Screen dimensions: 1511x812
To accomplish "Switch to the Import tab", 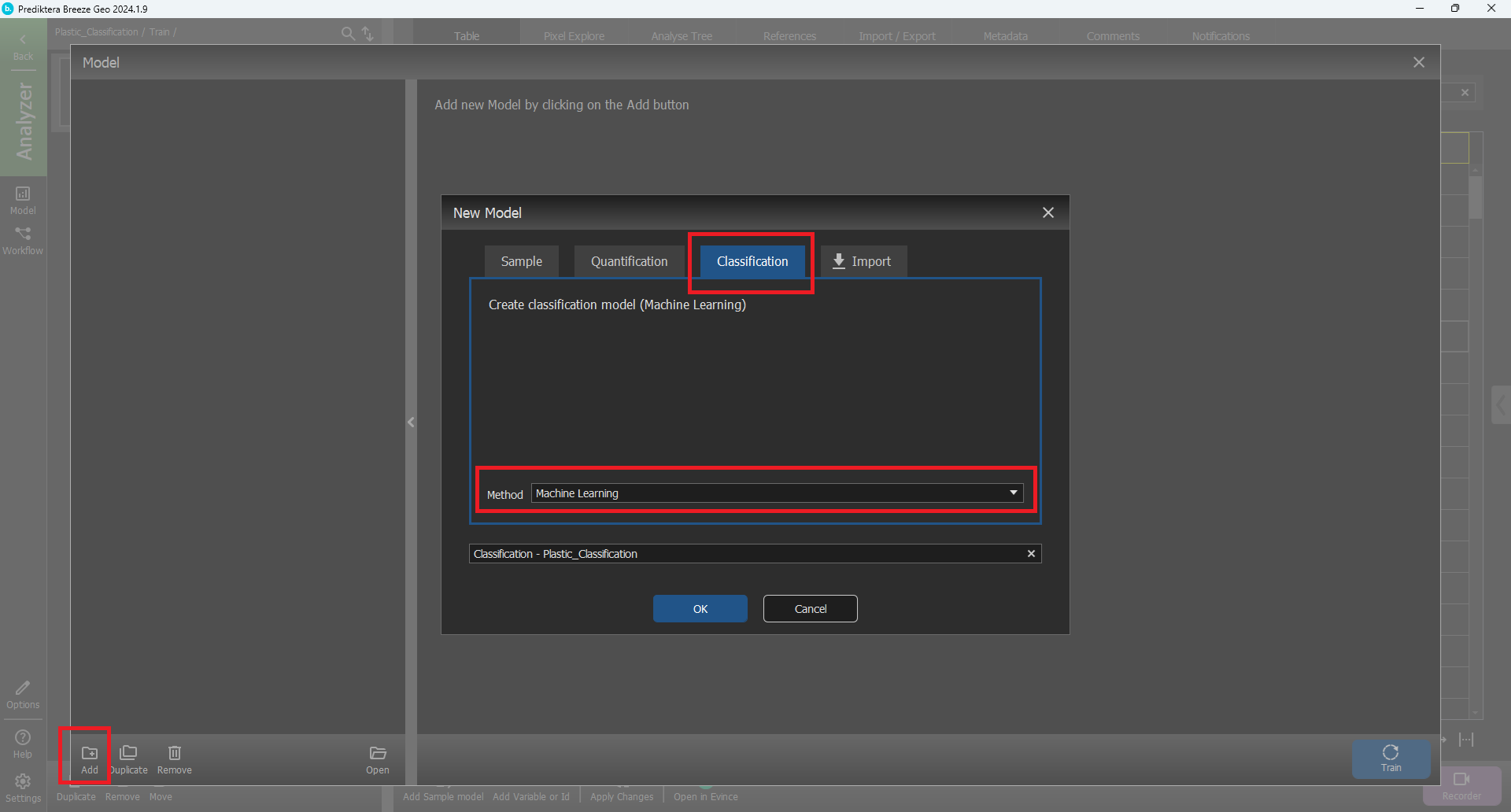I will [863, 261].
